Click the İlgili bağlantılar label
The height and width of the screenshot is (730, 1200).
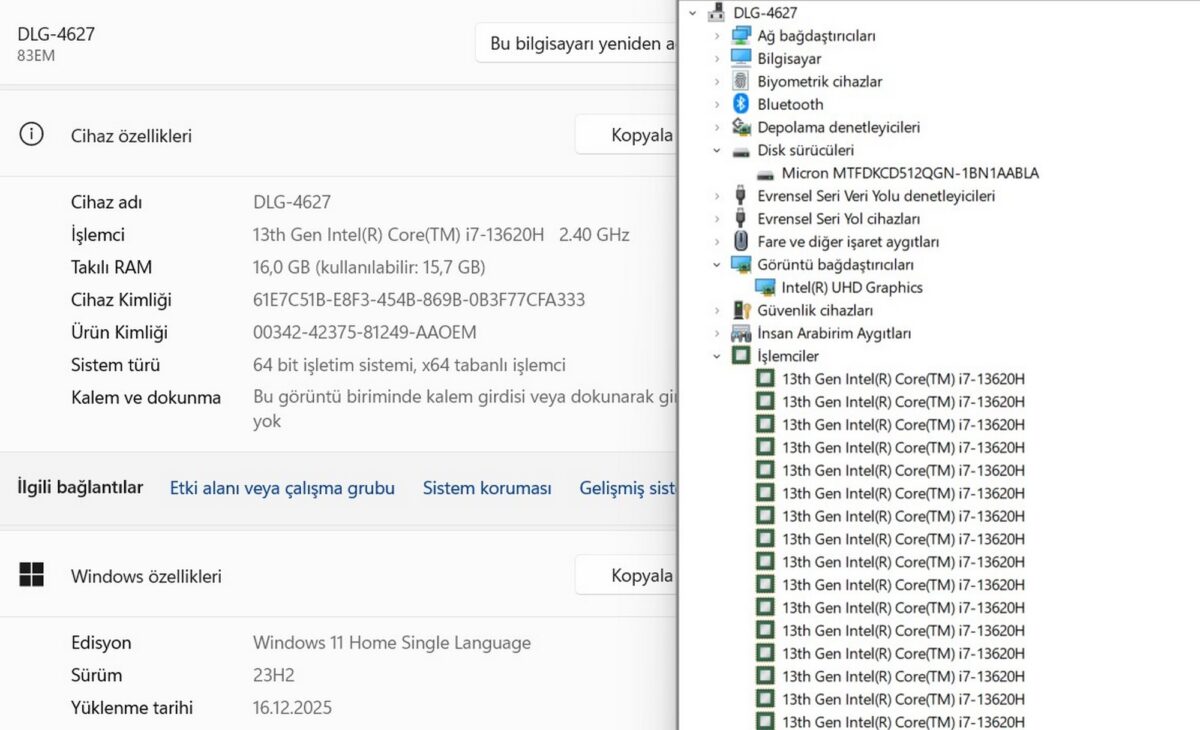click(x=80, y=487)
